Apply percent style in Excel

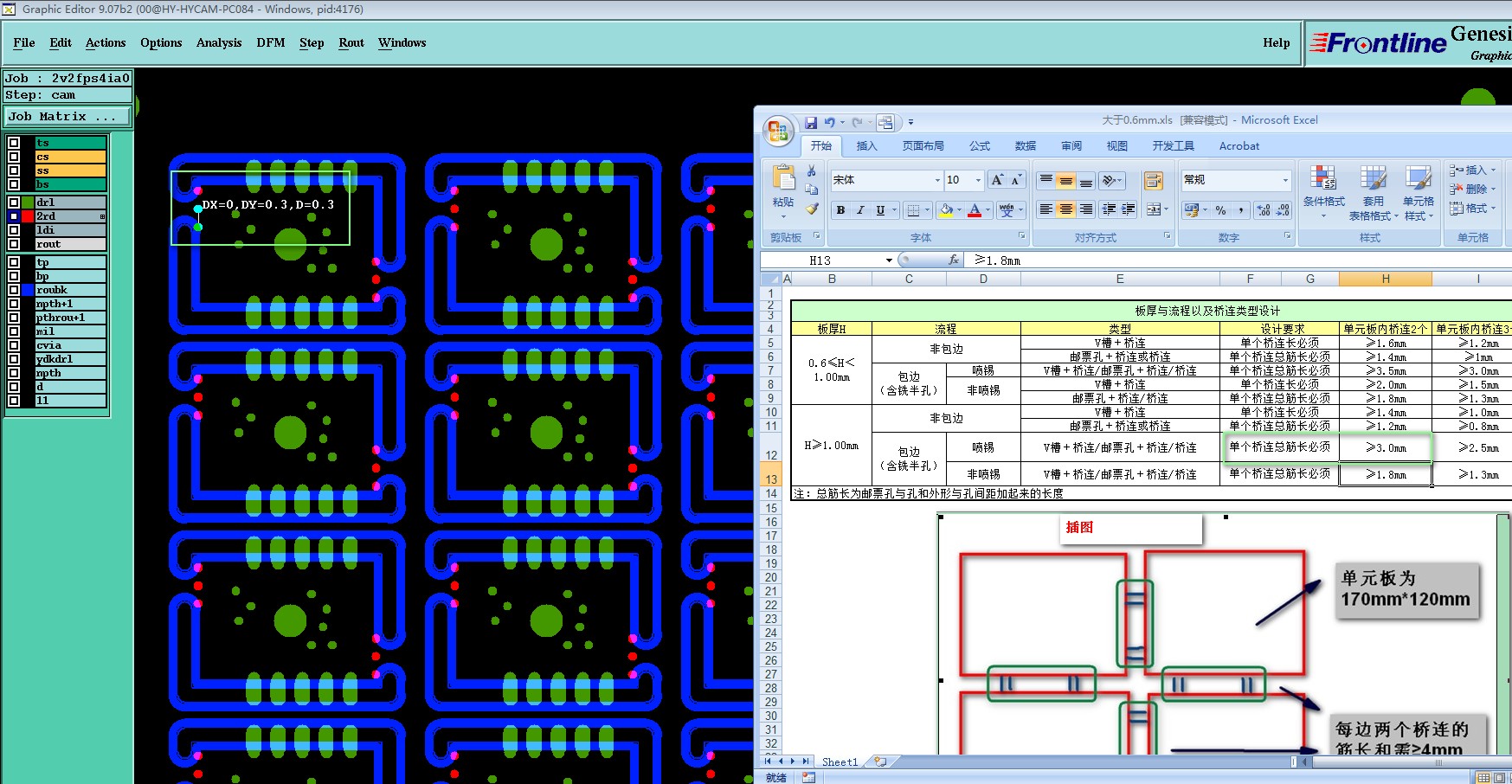click(x=1220, y=210)
